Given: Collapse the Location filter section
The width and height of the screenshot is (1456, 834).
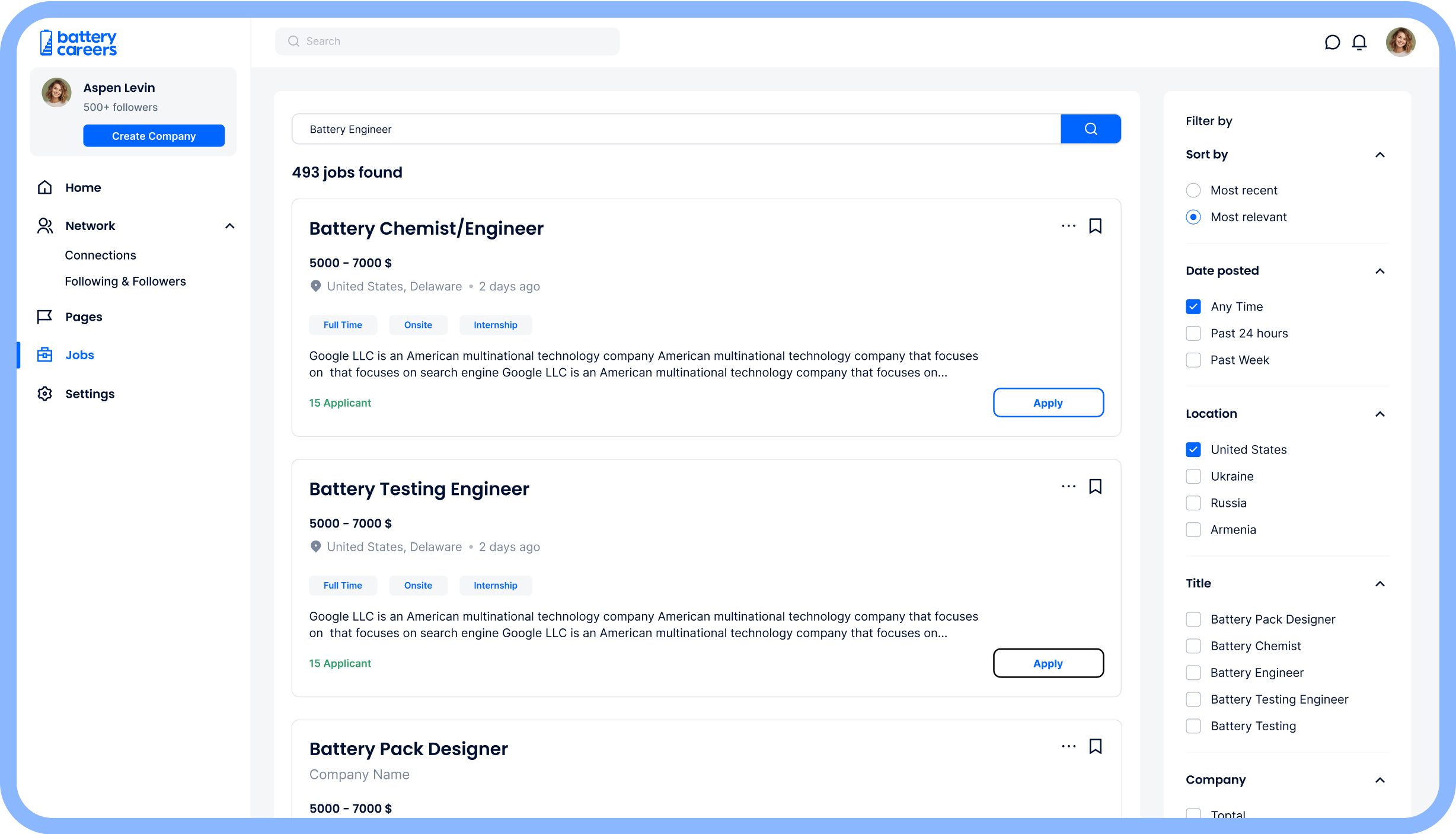Looking at the screenshot, I should click(1380, 414).
